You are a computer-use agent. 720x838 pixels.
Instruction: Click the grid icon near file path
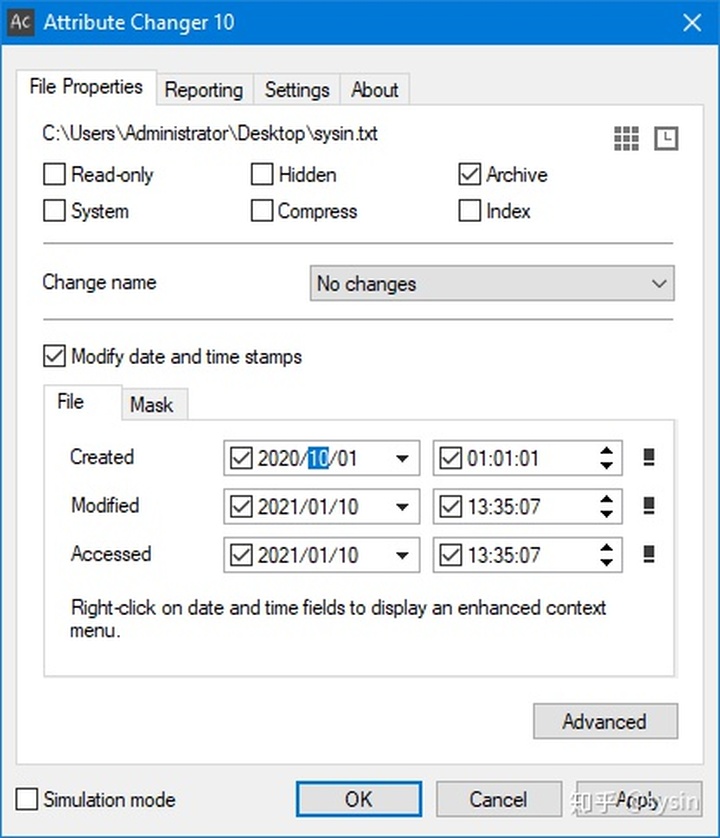click(626, 139)
